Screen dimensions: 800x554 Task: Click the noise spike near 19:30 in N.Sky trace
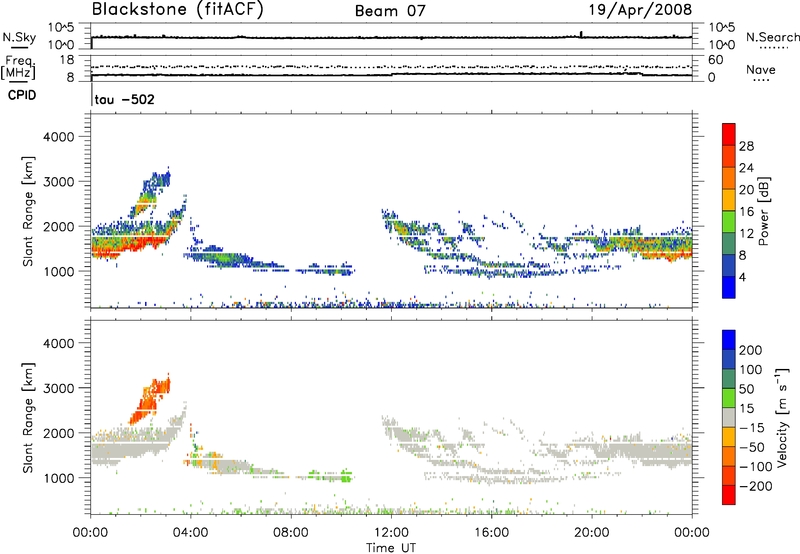click(581, 34)
